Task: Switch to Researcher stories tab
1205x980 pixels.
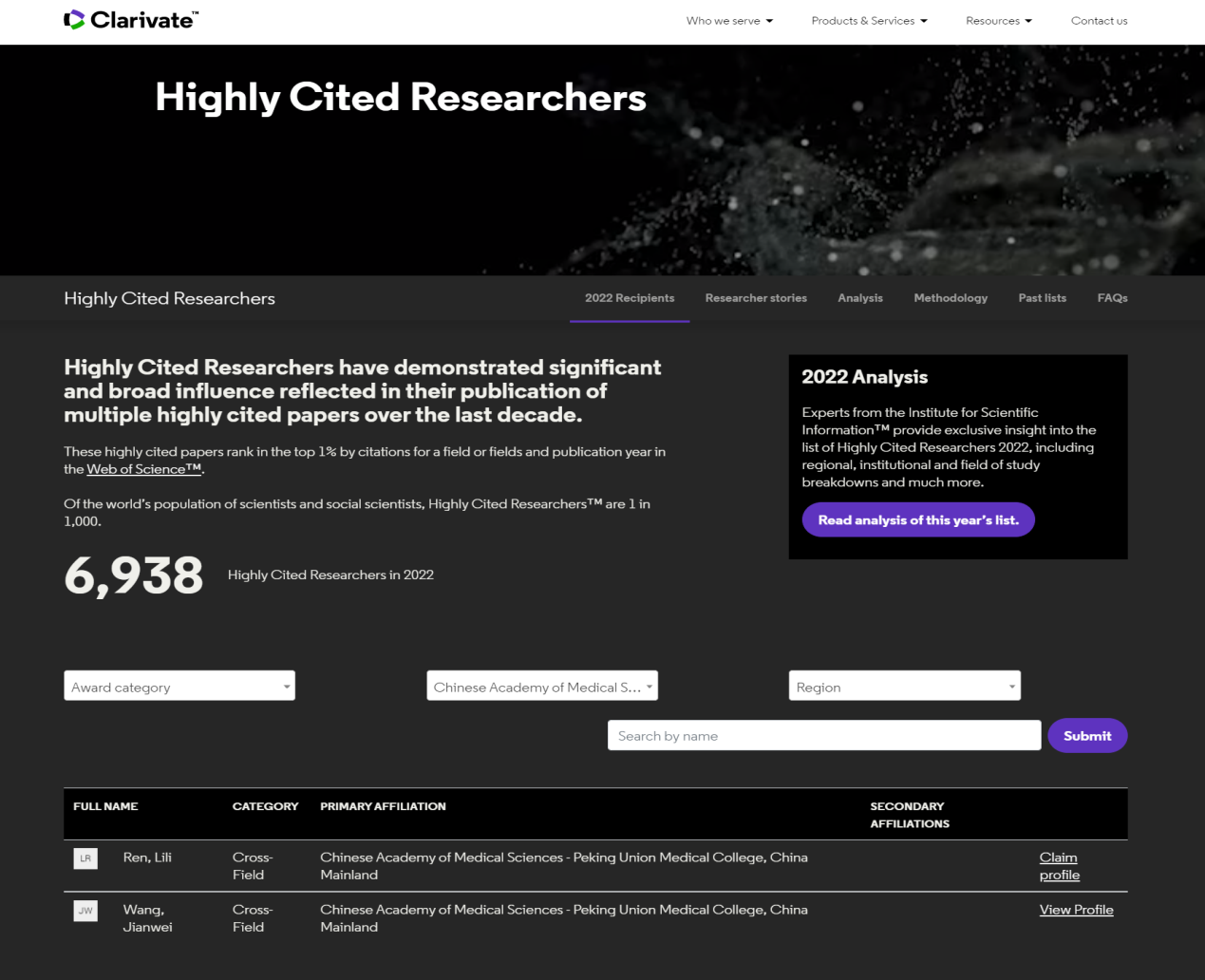Action: coord(756,298)
